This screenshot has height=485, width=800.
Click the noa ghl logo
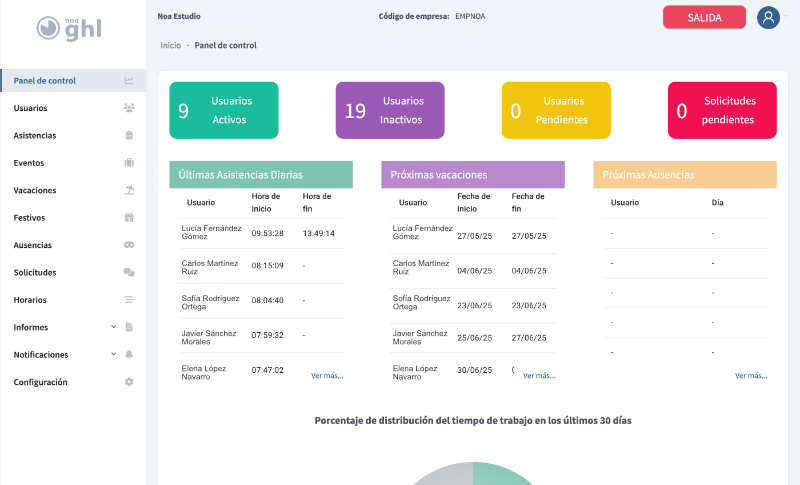click(72, 27)
